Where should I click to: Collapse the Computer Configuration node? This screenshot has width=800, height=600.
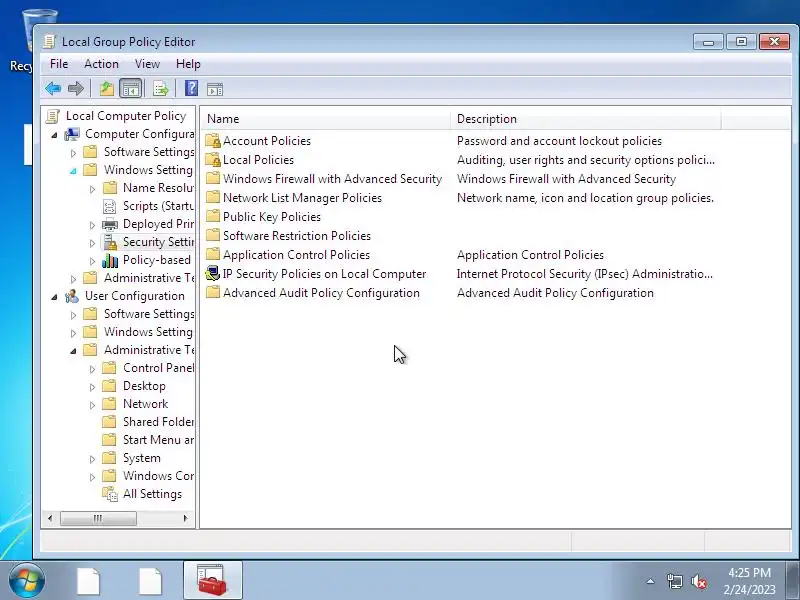click(54, 135)
